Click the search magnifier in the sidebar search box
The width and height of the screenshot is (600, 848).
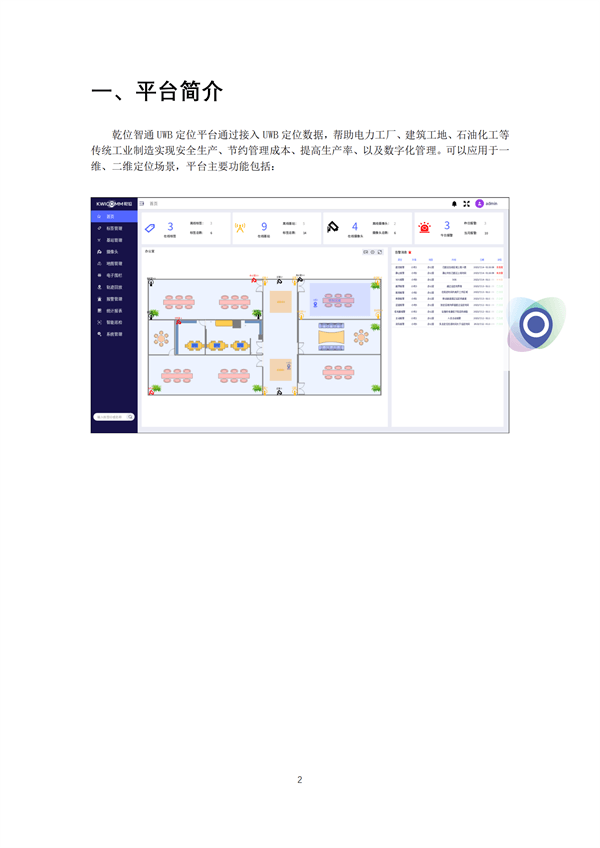130,417
